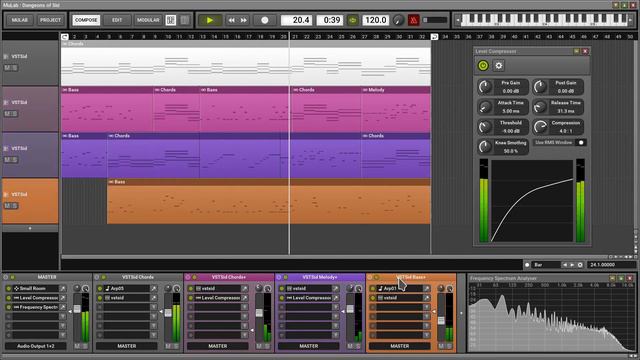Open the MULAB menu
Image resolution: width=640 pixels, height=360 pixels.
tap(20, 20)
